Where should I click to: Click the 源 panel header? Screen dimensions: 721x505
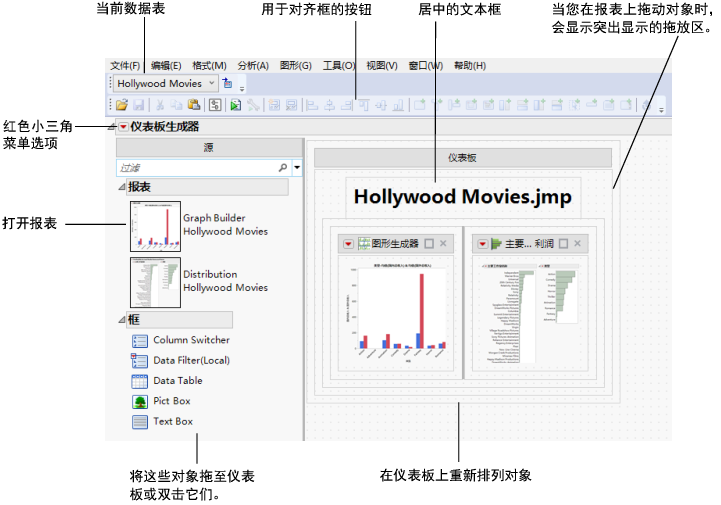coord(209,148)
